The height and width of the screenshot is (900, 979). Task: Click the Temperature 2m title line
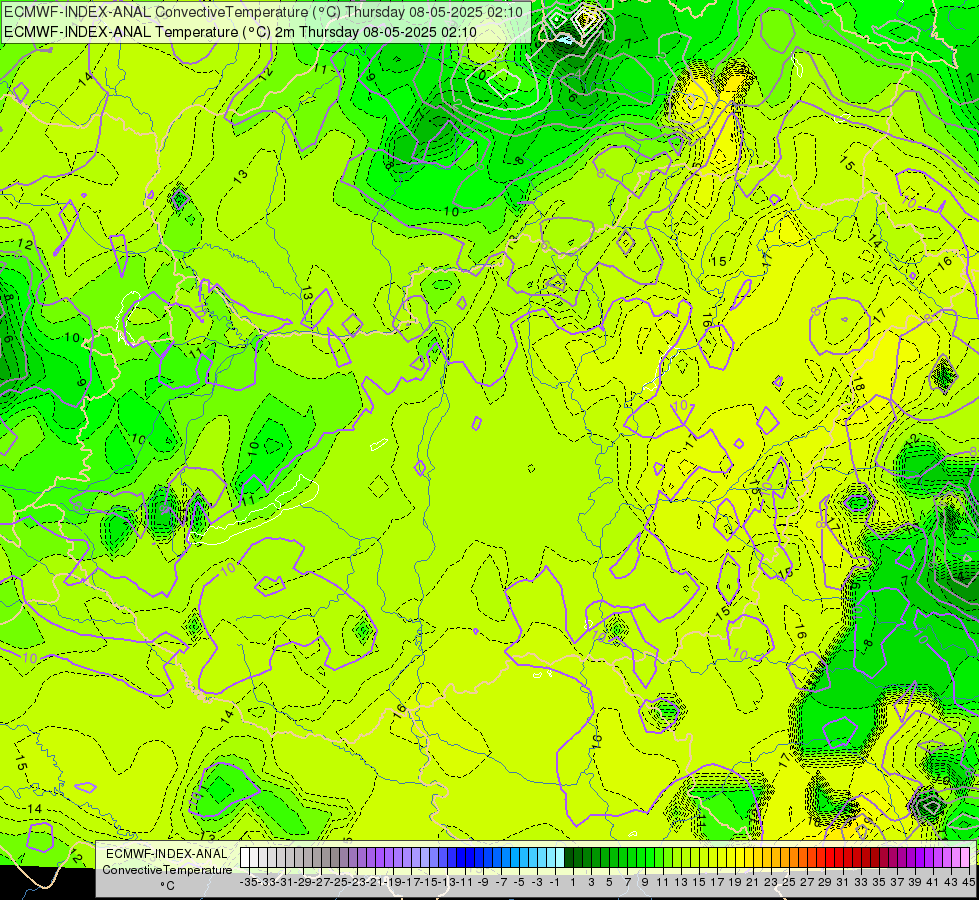click(x=240, y=32)
